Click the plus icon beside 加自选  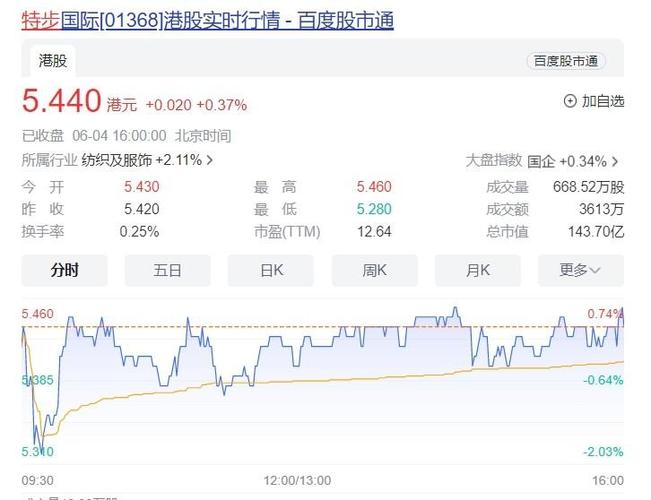[570, 101]
